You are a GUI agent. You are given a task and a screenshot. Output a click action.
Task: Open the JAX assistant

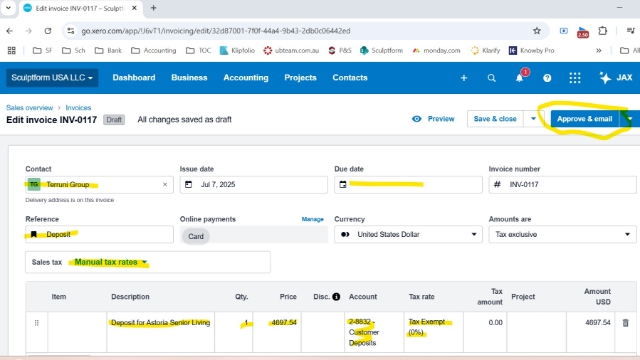point(616,78)
